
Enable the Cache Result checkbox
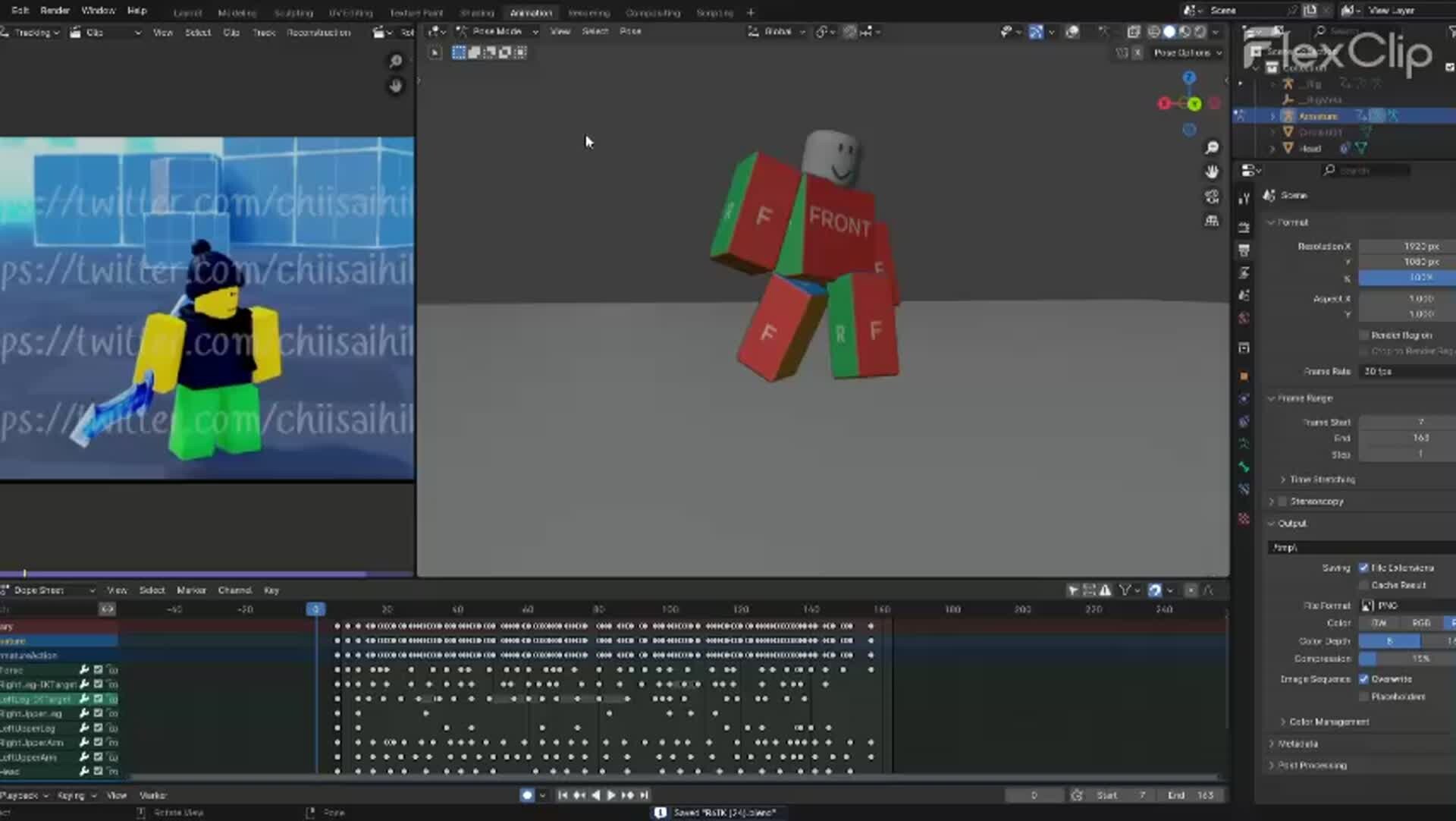coord(1363,585)
